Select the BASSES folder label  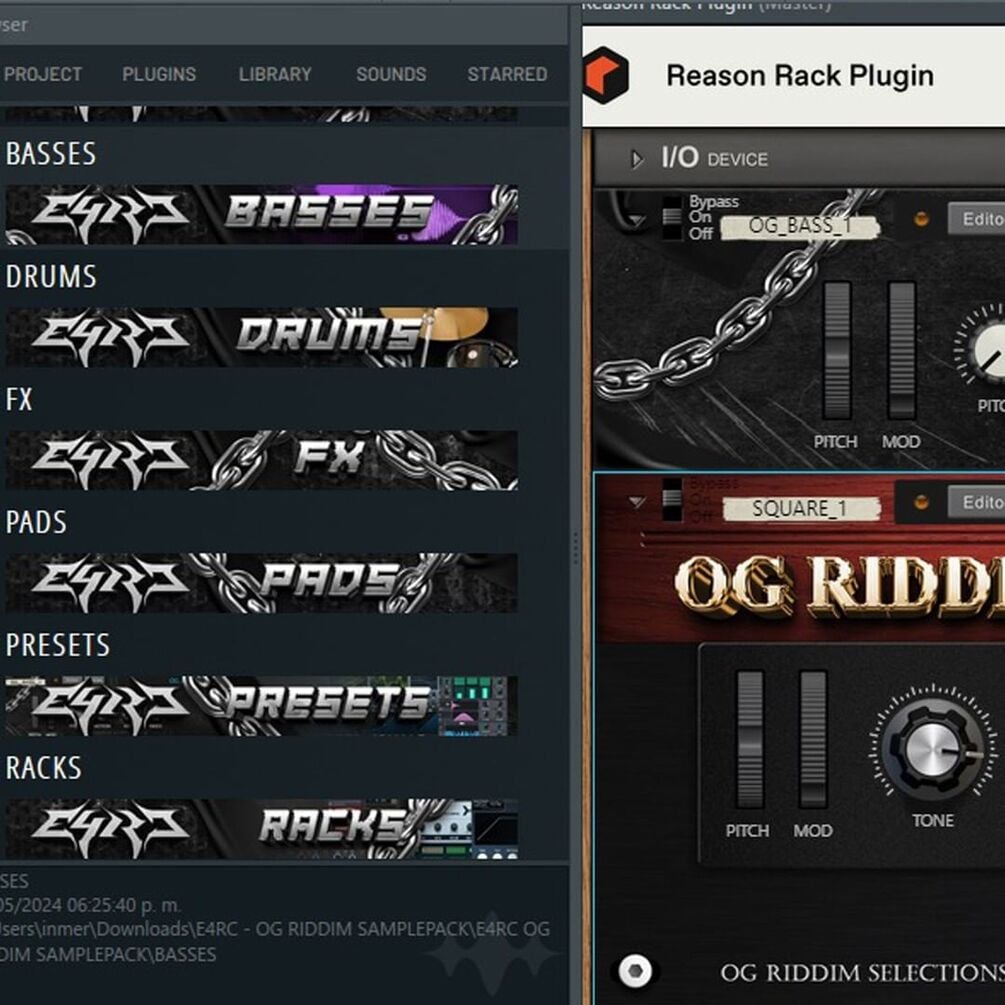51,154
